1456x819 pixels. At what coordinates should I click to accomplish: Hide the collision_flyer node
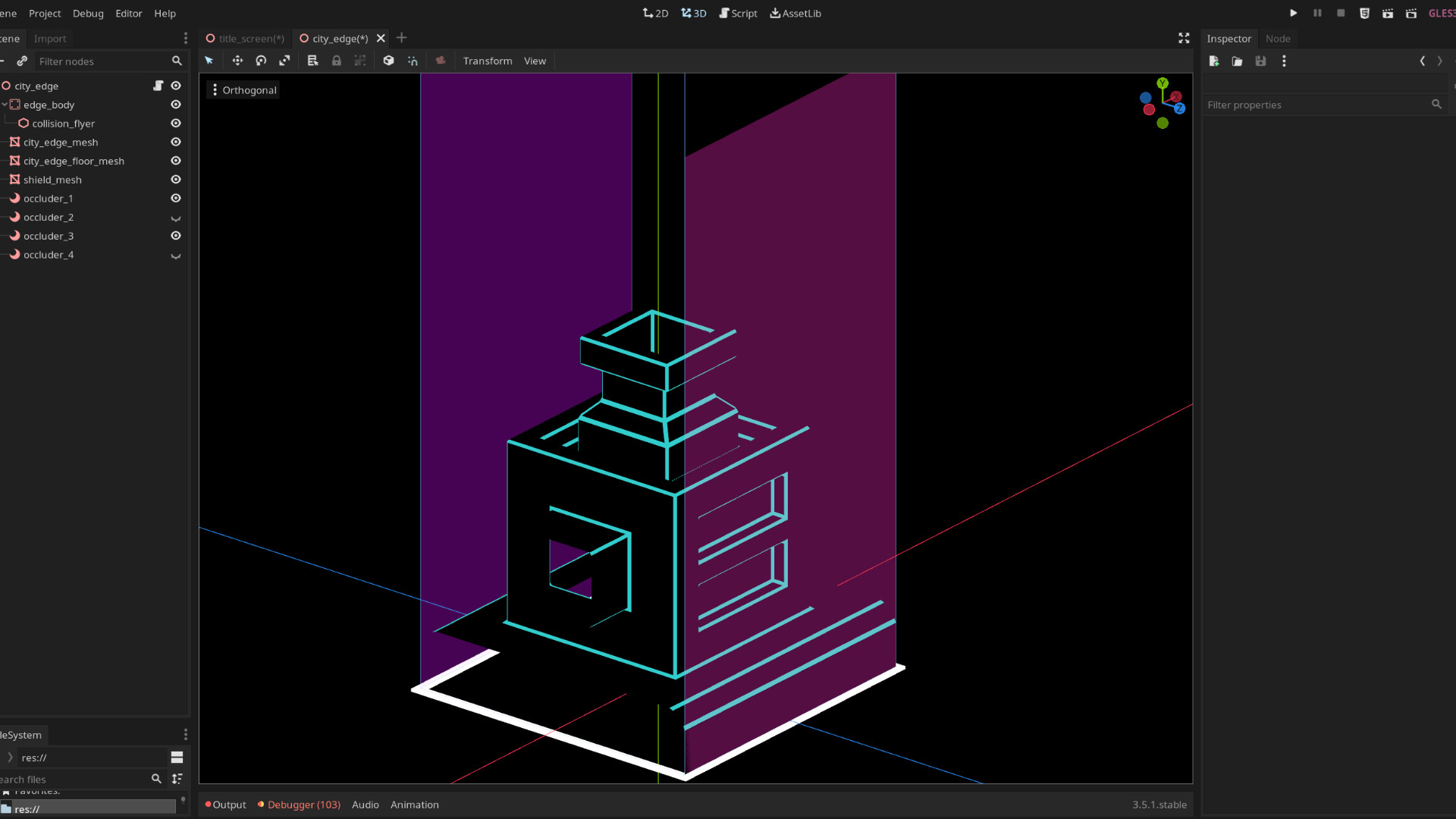coord(175,123)
